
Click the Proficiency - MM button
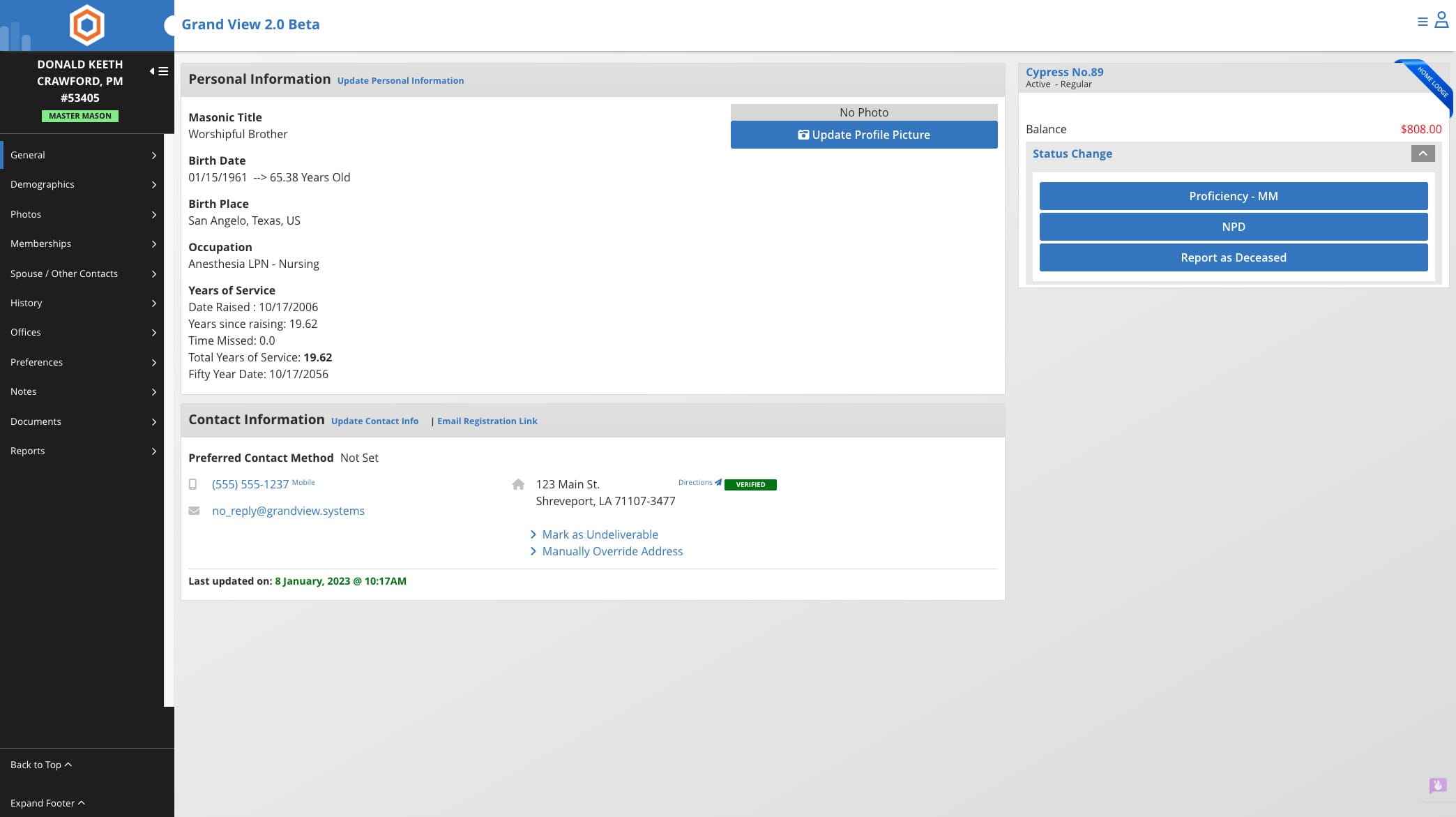click(x=1234, y=196)
